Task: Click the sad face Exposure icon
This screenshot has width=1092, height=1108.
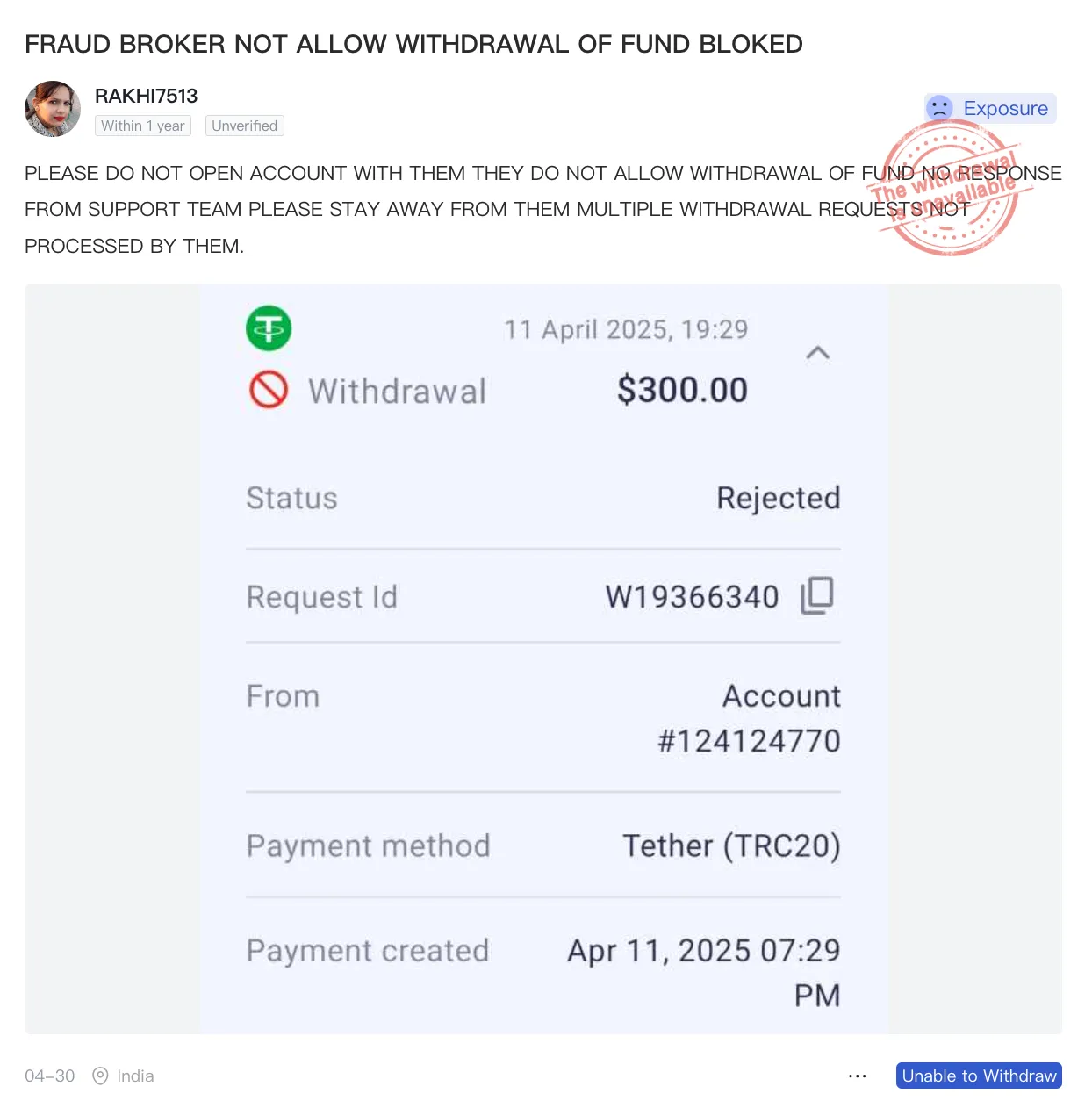Action: [940, 108]
